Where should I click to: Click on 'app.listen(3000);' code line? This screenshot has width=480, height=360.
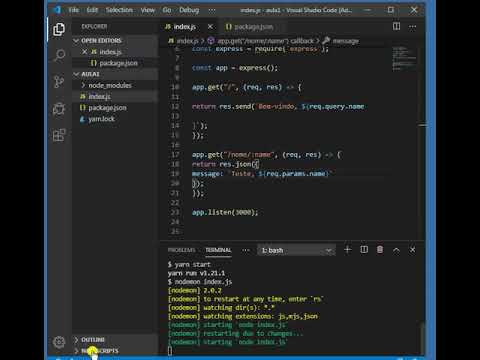pos(225,212)
